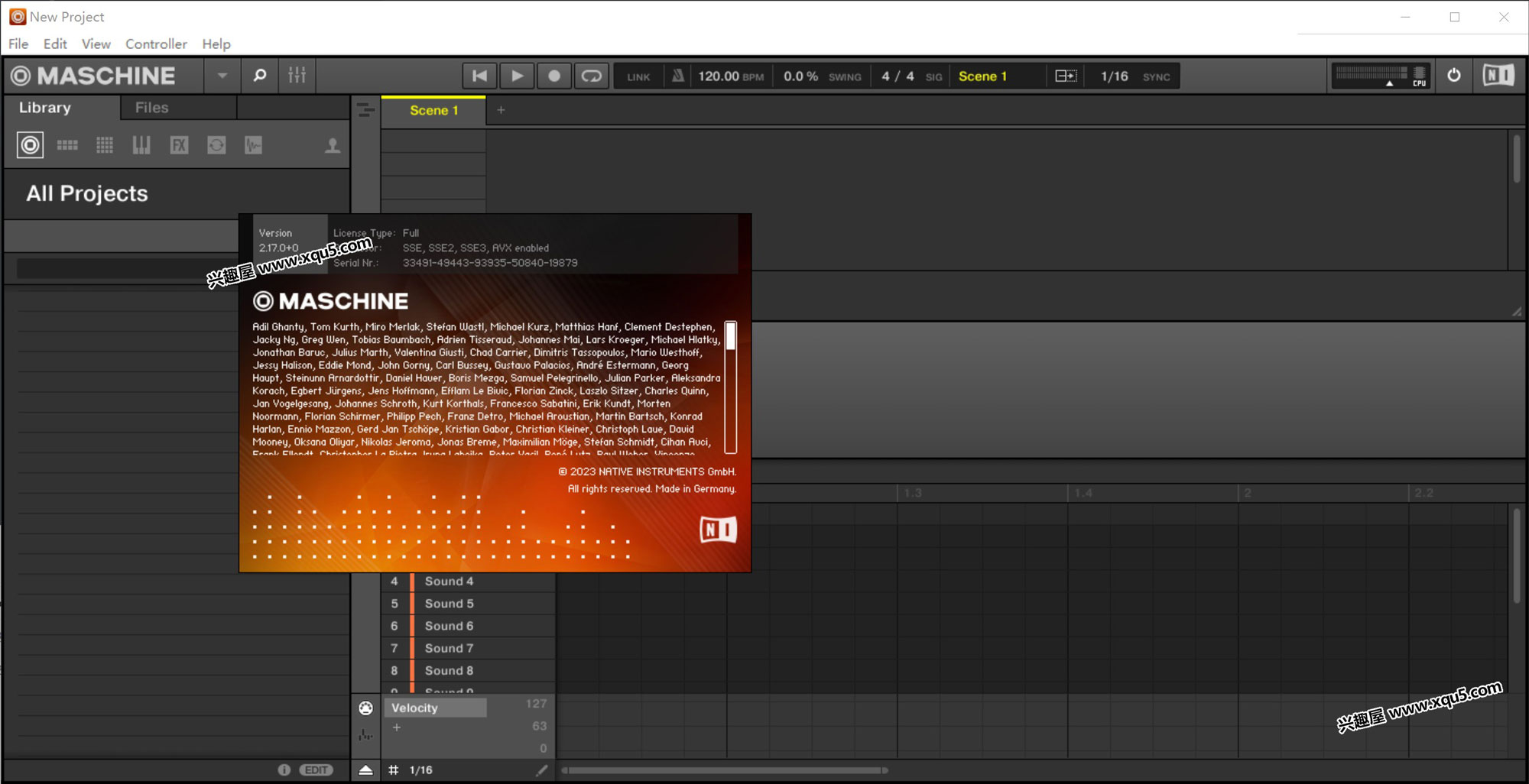Open the 1/16 SYNC grid setting
Viewport: 1529px width, 784px height.
pyautogui.click(x=1135, y=76)
